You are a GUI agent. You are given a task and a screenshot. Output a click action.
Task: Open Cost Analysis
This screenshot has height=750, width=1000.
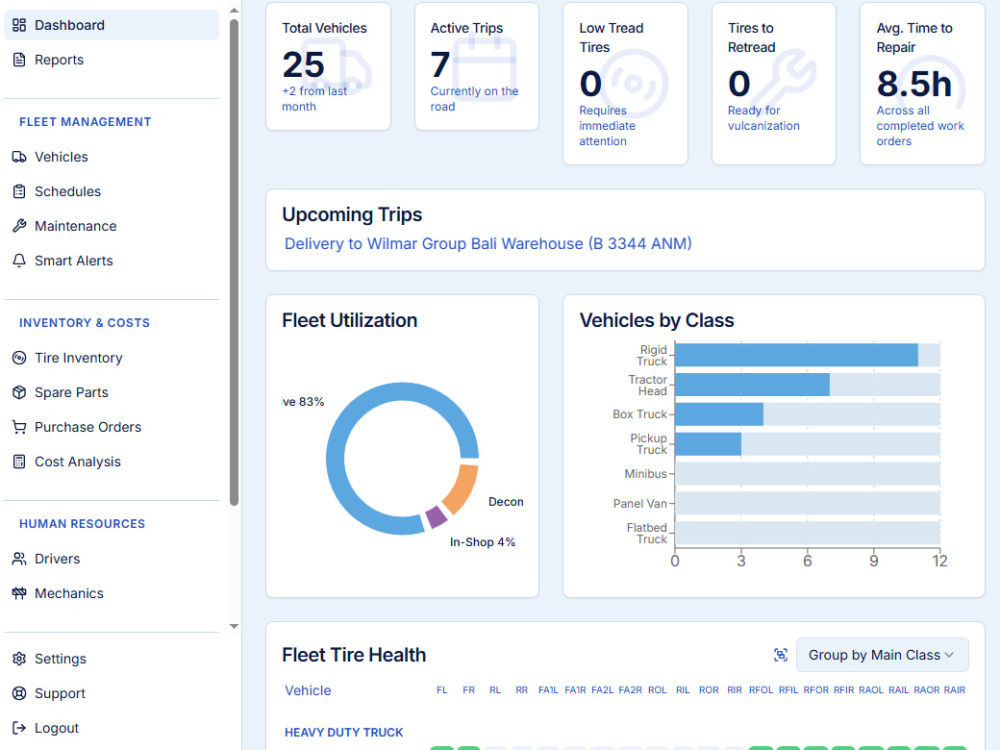click(111, 461)
